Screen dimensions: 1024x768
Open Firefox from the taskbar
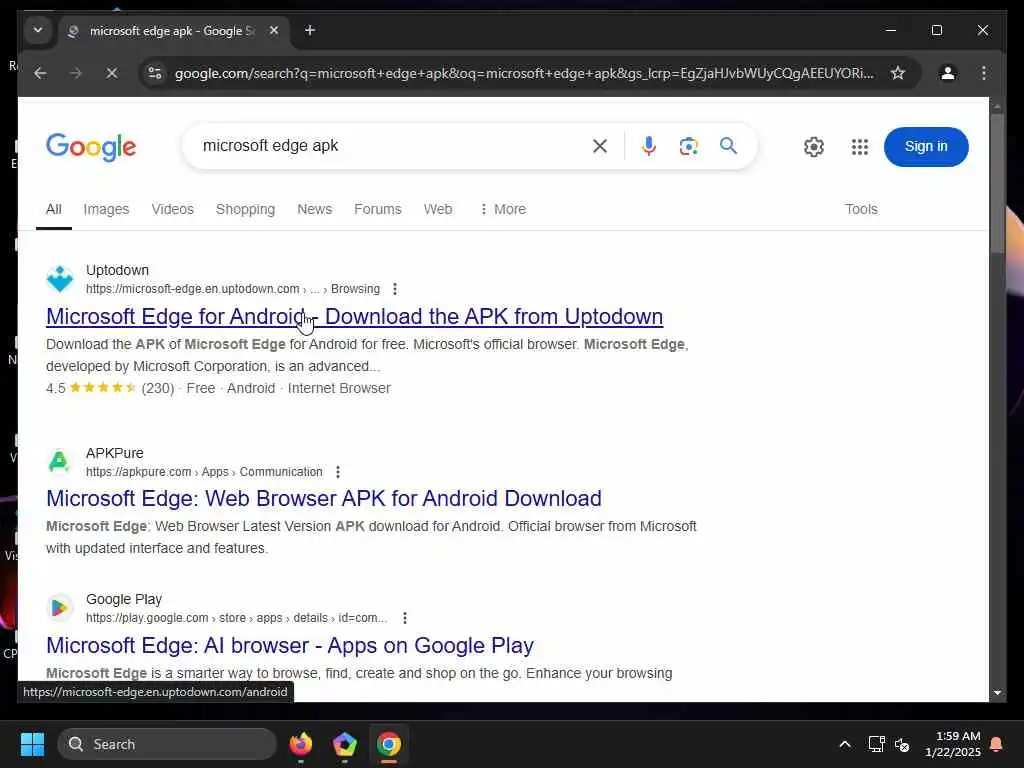click(x=300, y=744)
